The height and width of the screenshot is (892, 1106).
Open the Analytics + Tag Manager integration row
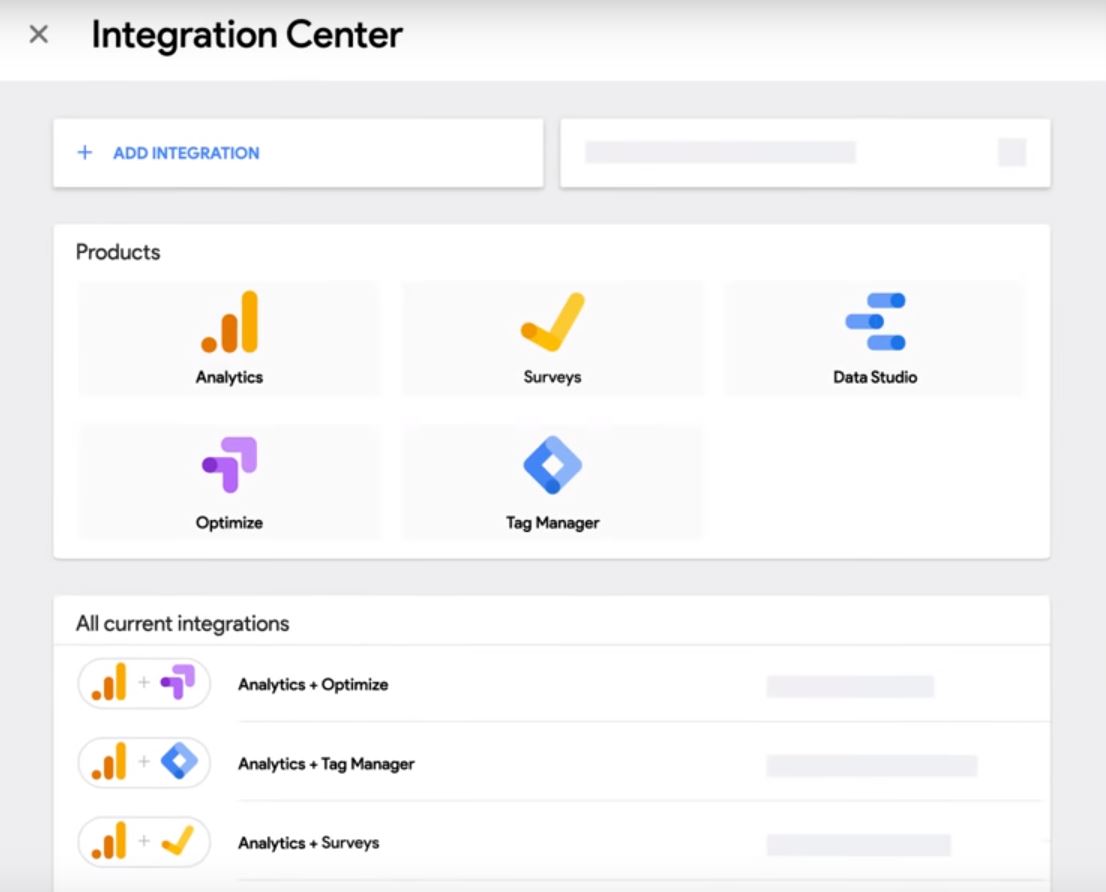552,763
